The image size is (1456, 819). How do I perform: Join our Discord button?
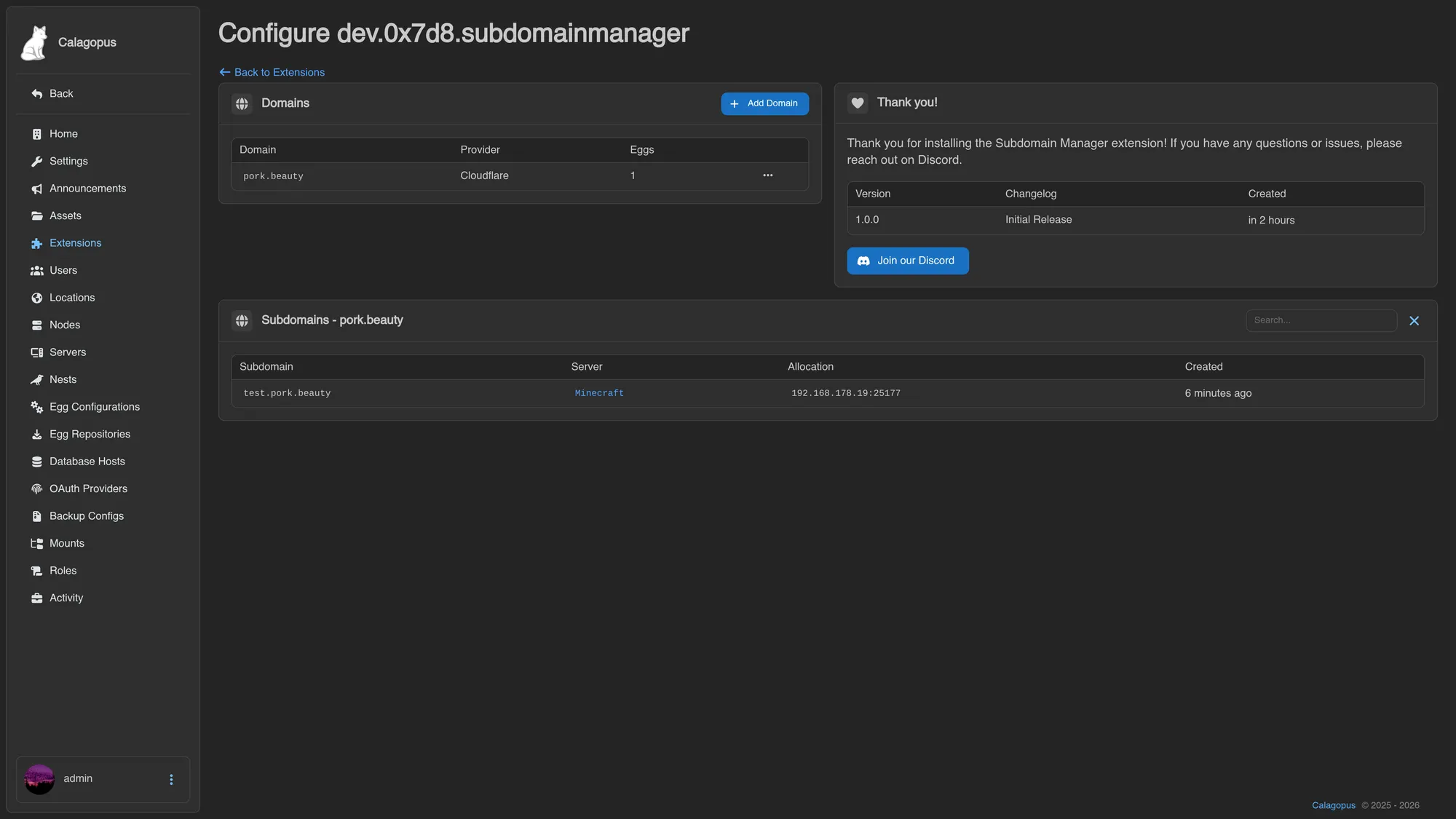(x=907, y=261)
